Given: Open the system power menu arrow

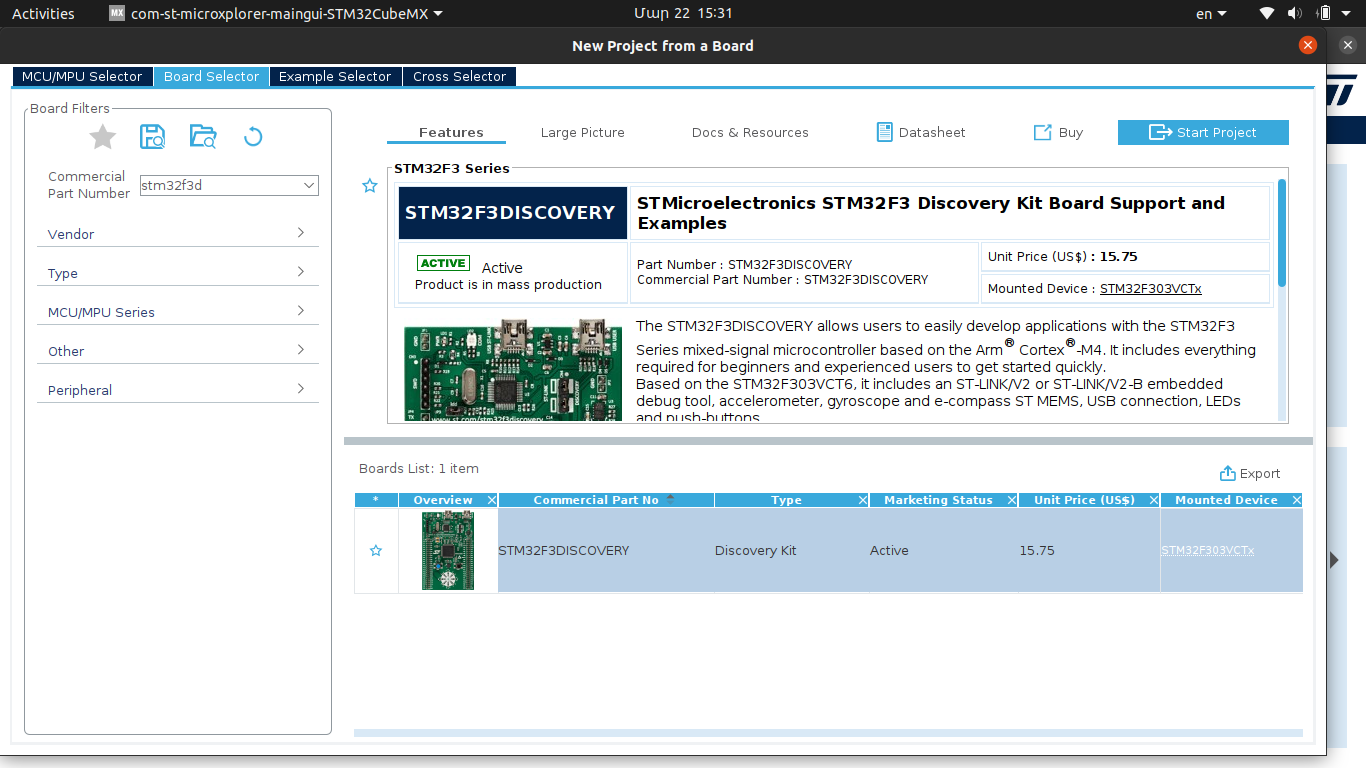Looking at the screenshot, I should click(x=1346, y=14).
